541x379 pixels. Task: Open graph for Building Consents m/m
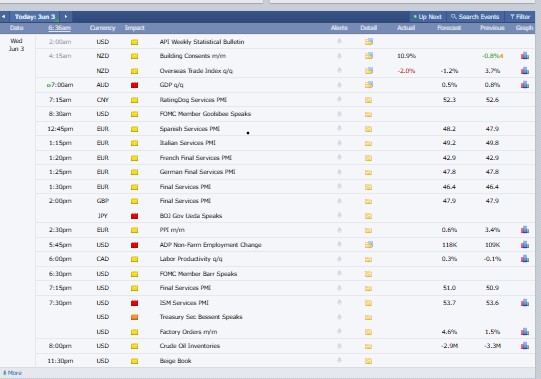525,56
